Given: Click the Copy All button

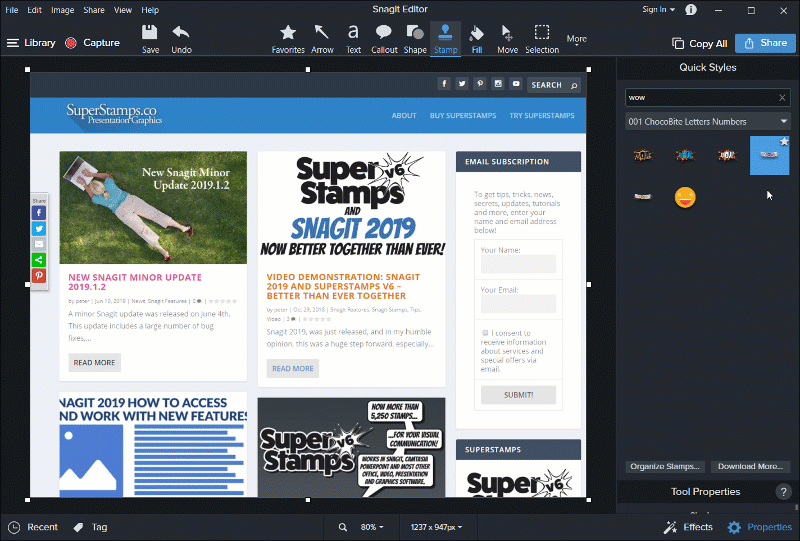Looking at the screenshot, I should pyautogui.click(x=699, y=43).
